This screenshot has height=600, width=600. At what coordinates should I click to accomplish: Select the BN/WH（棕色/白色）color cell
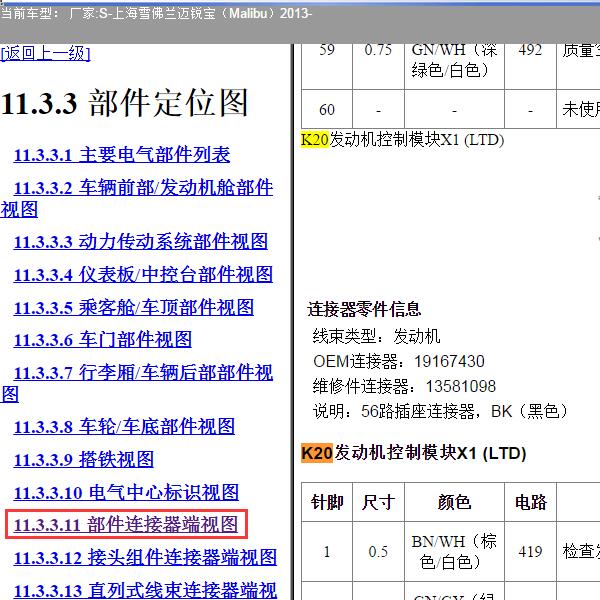[x=454, y=552]
